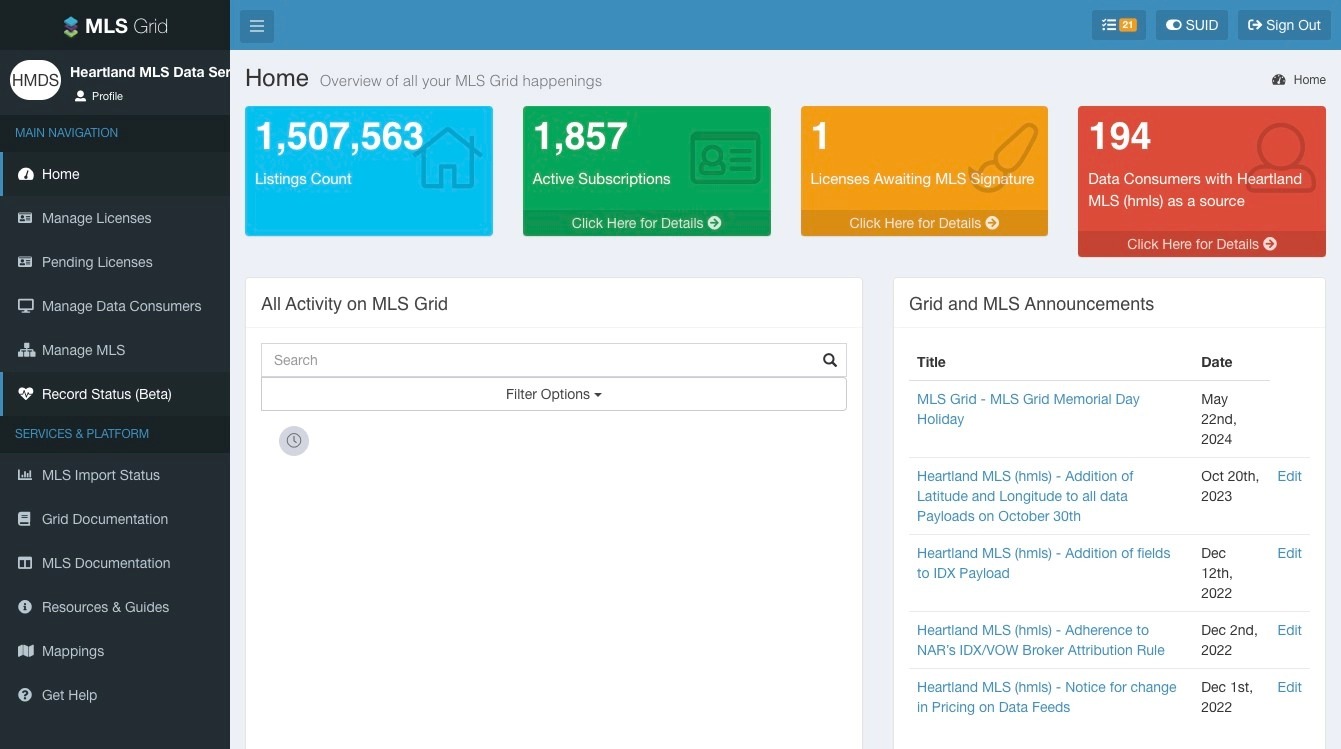Click the pen icon on Licenses Awaiting card

tap(1002, 158)
